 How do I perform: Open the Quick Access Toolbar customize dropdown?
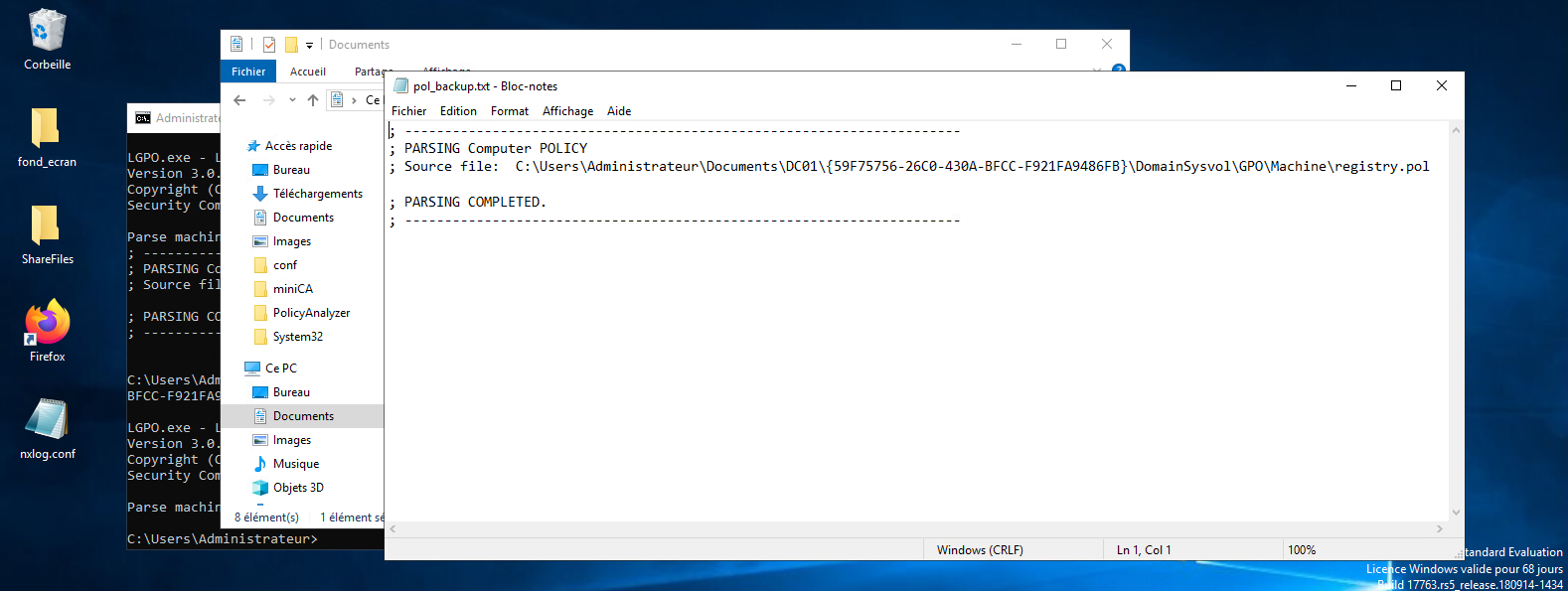pyautogui.click(x=309, y=46)
